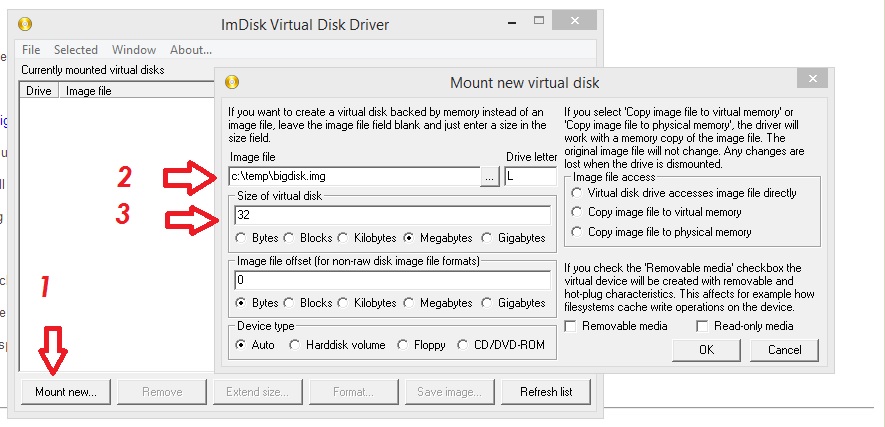Screen dimensions: 885x427
Task: Browse for image file using ... button
Action: [x=489, y=177]
